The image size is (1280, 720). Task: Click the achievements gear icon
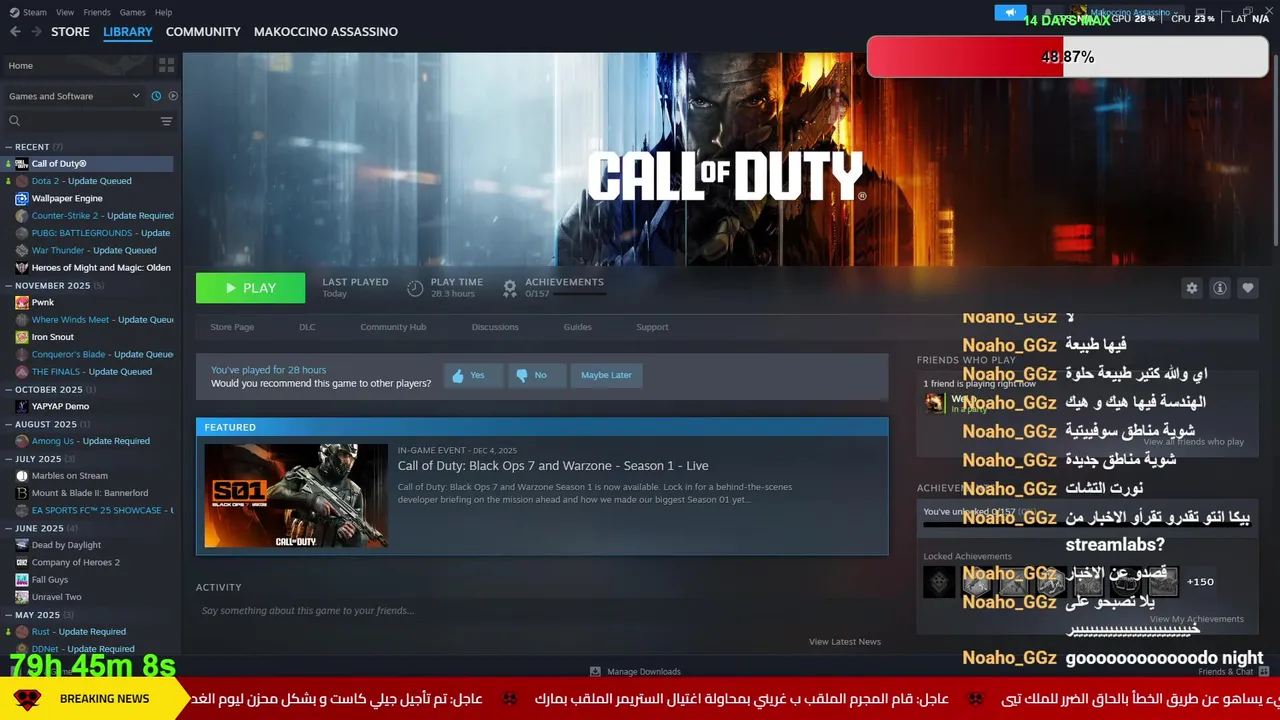[x=510, y=288]
